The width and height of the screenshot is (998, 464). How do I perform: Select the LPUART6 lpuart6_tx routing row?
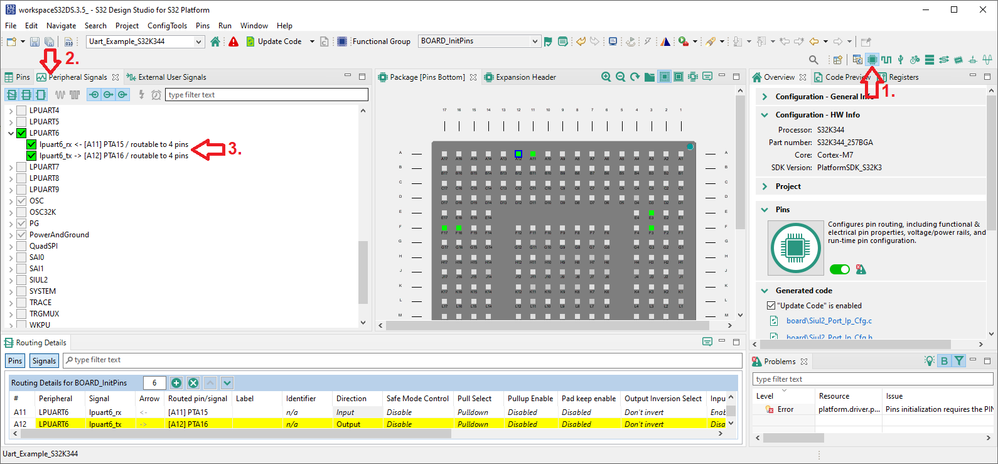tap(367, 424)
